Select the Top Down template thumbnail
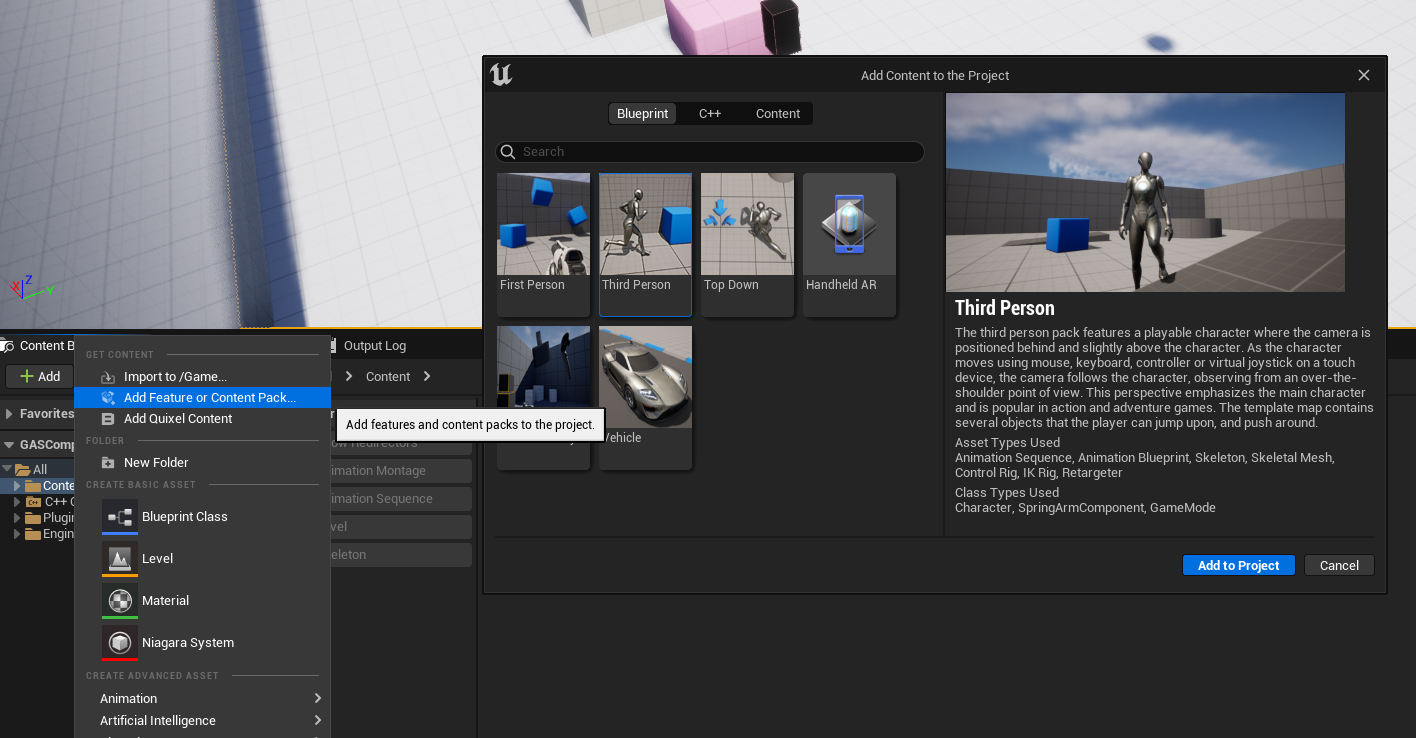Screen dimensions: 1416x738 click(x=748, y=224)
